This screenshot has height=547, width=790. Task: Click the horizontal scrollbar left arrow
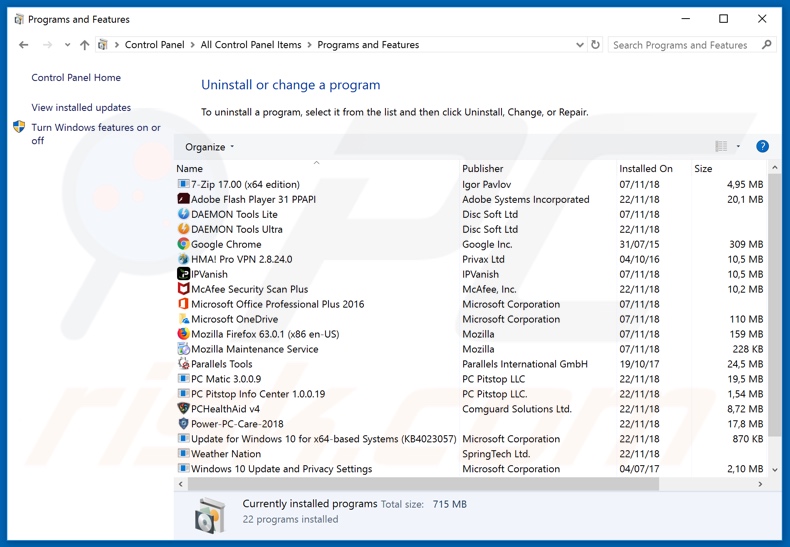coord(181,484)
